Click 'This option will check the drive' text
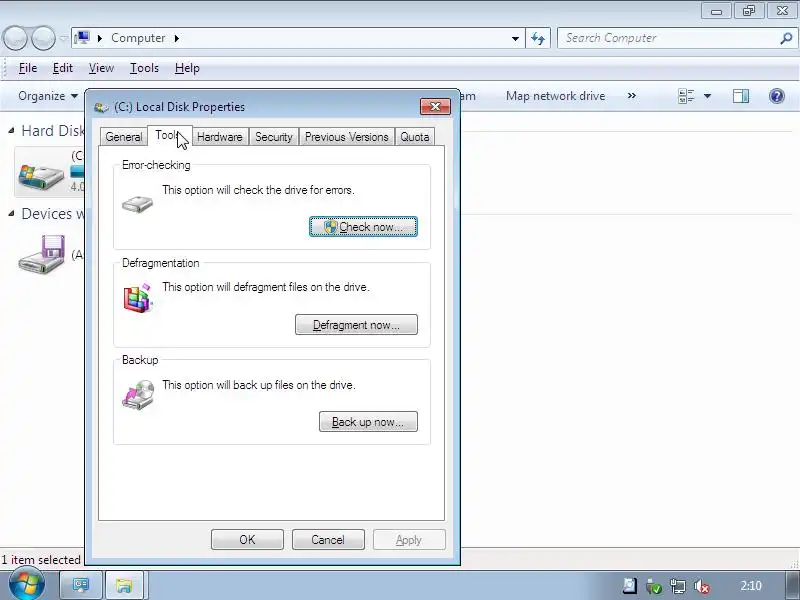 [258, 190]
